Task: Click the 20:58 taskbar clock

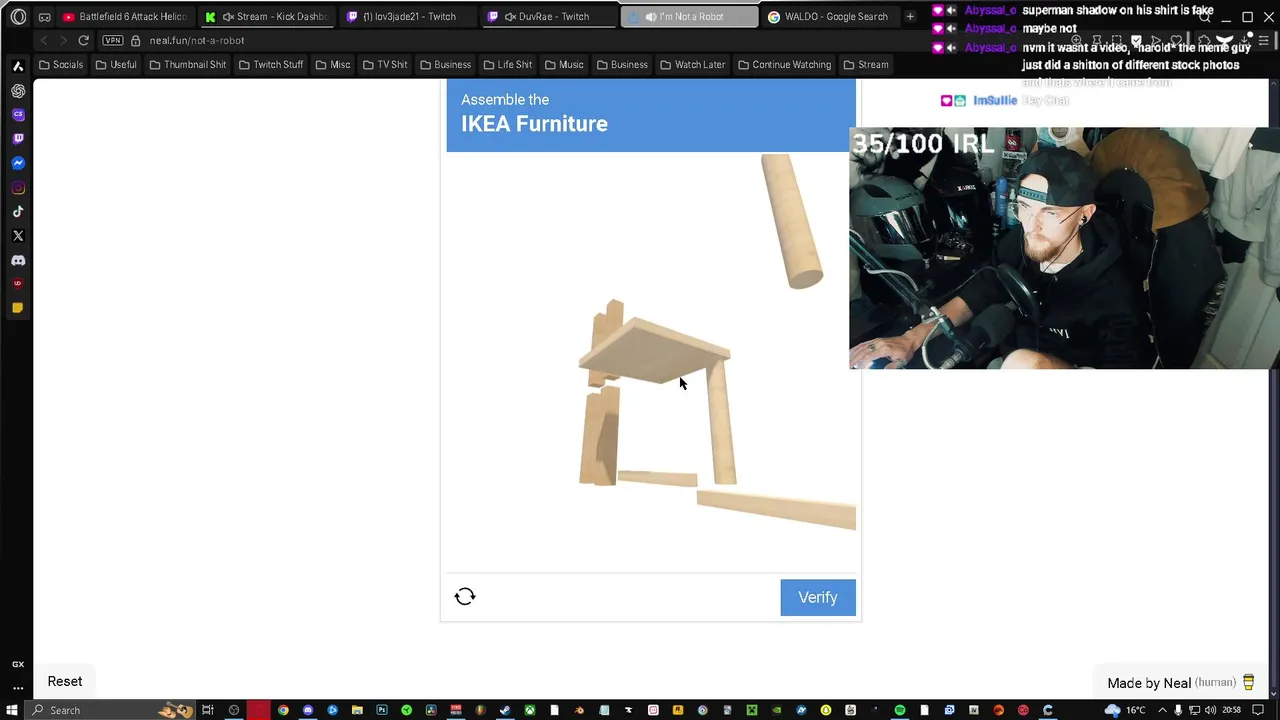Action: click(x=1233, y=710)
